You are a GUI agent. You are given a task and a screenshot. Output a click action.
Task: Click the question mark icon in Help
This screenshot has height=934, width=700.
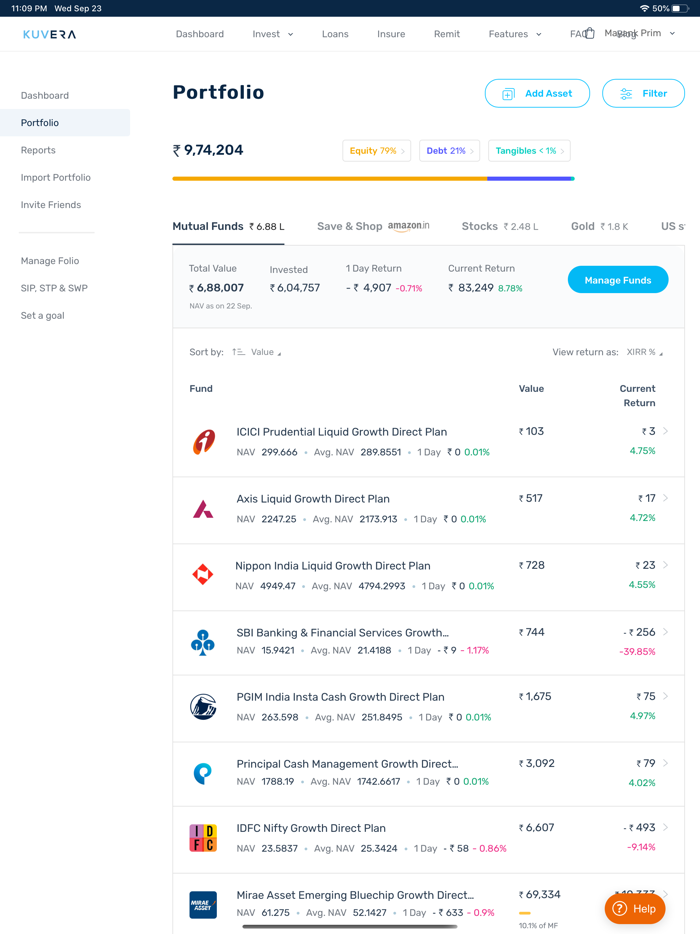tap(620, 908)
